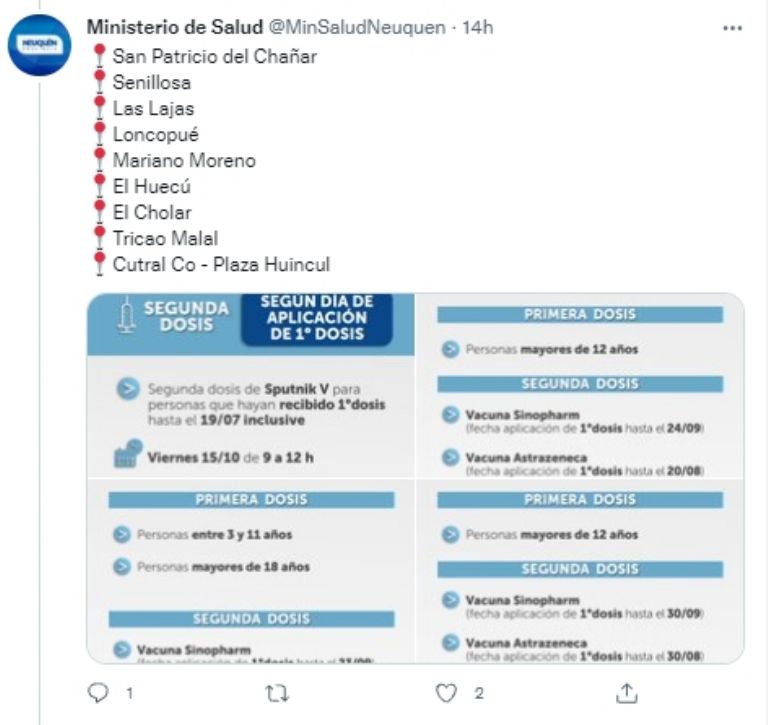
Task: Open the top-right image with 24/09 Sinopharm date
Action: (x=580, y=386)
